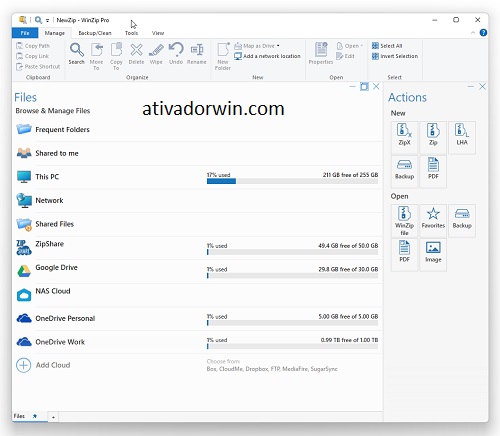Expand the Map as Drive dropdown
500x436 pixels.
coord(278,46)
